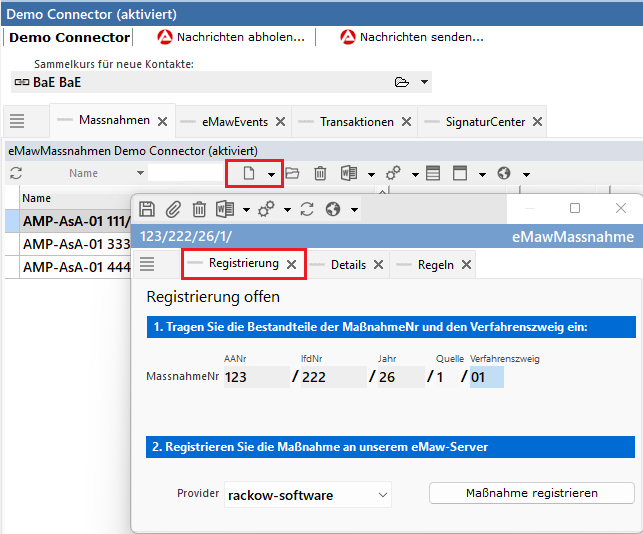
Task: Click Nachrichten senden button
Action: [x=412, y=37]
